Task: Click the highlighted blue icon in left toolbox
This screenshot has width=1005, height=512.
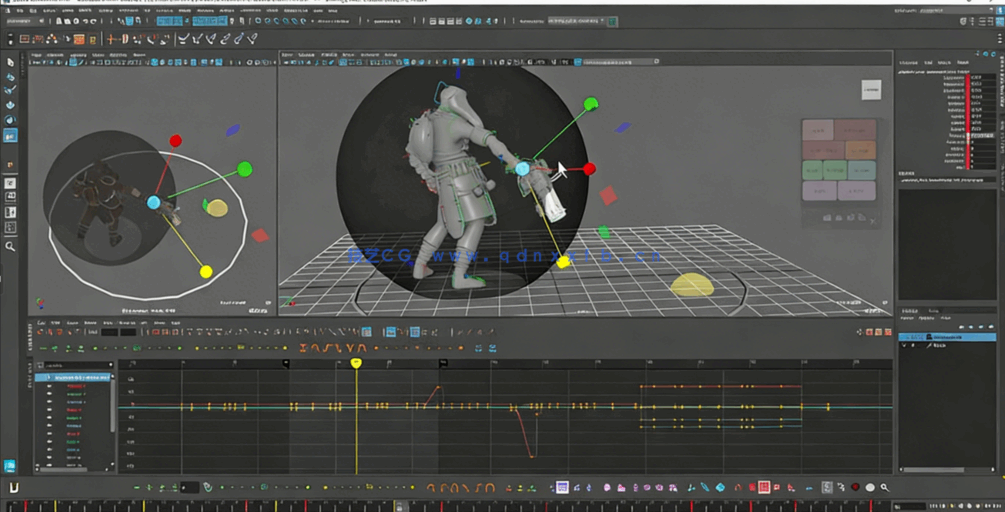Action: tap(11, 135)
